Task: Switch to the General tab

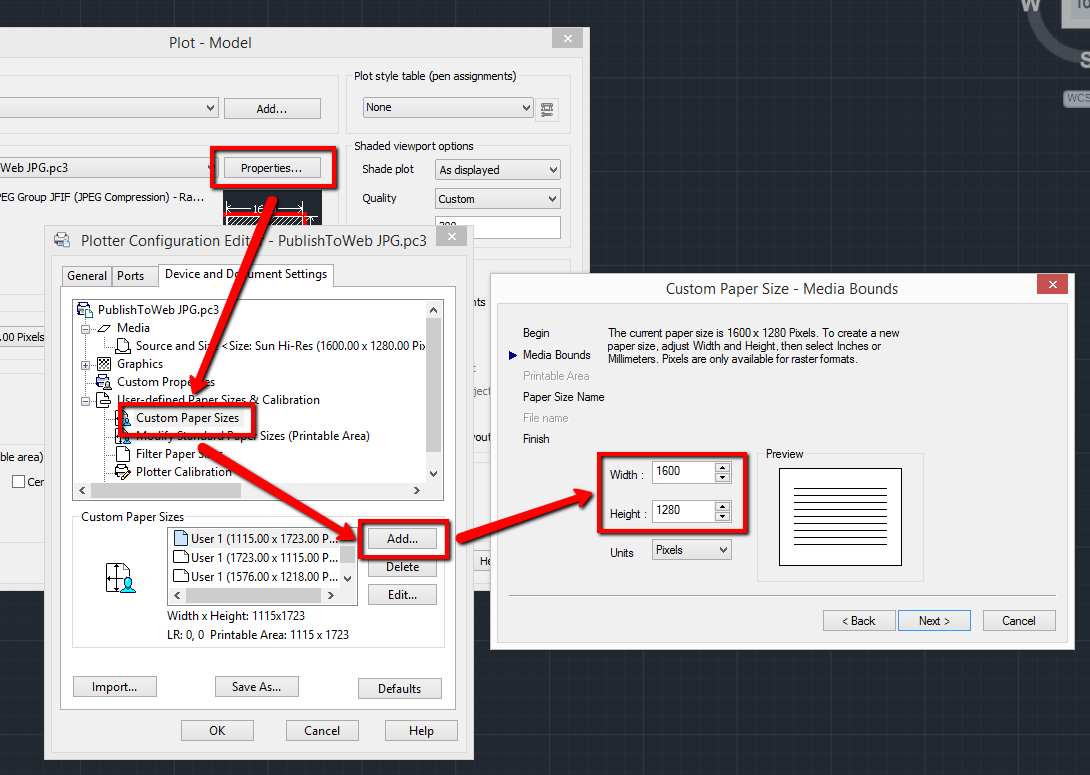Action: tap(87, 276)
